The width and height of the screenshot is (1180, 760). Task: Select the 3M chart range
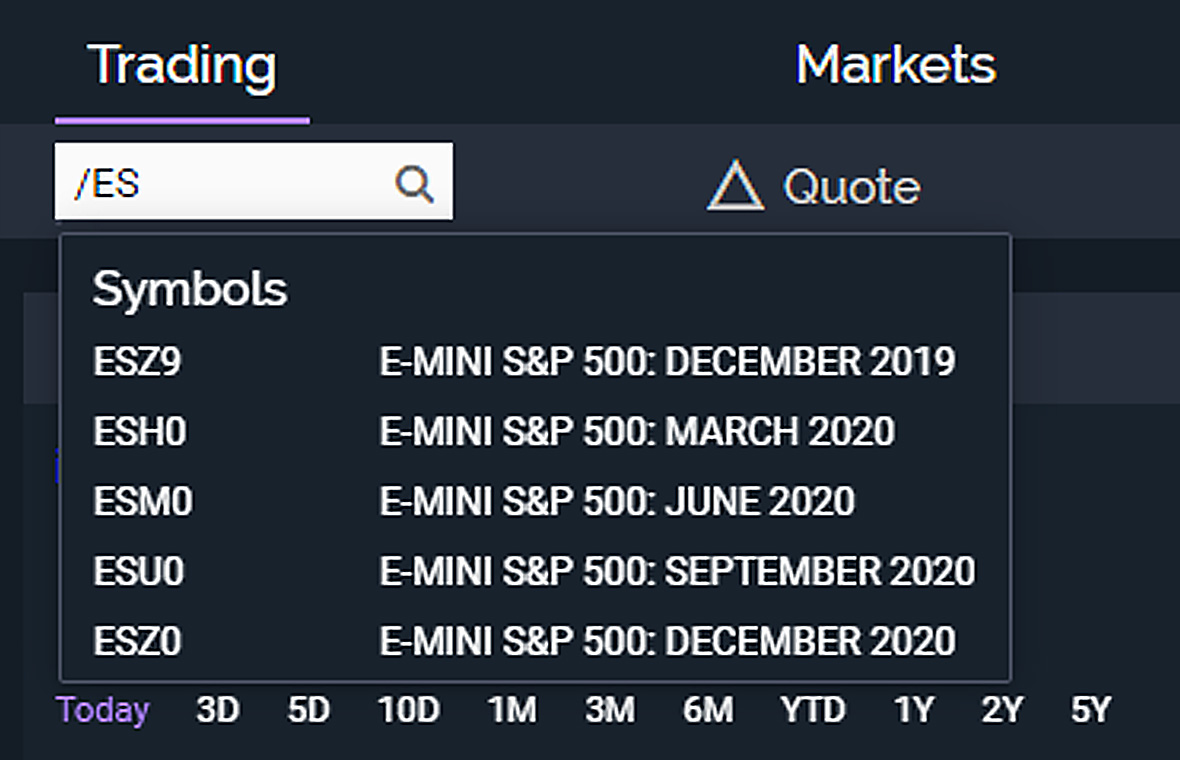610,711
